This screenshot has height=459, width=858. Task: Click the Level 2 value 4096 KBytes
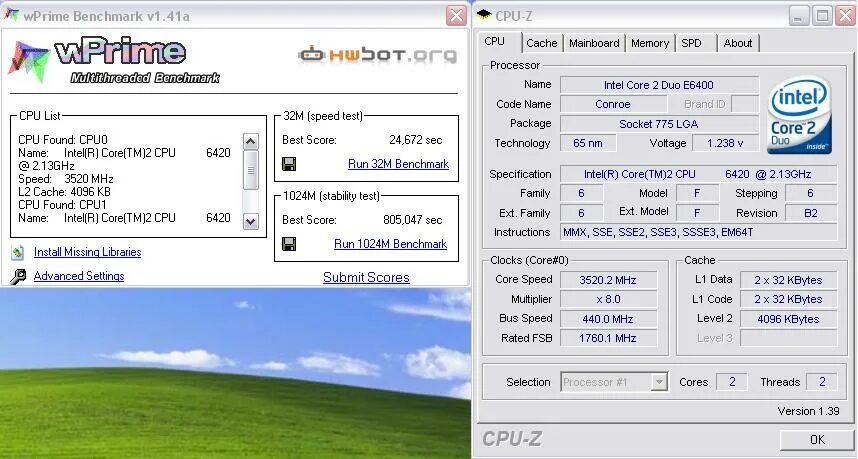pos(789,319)
